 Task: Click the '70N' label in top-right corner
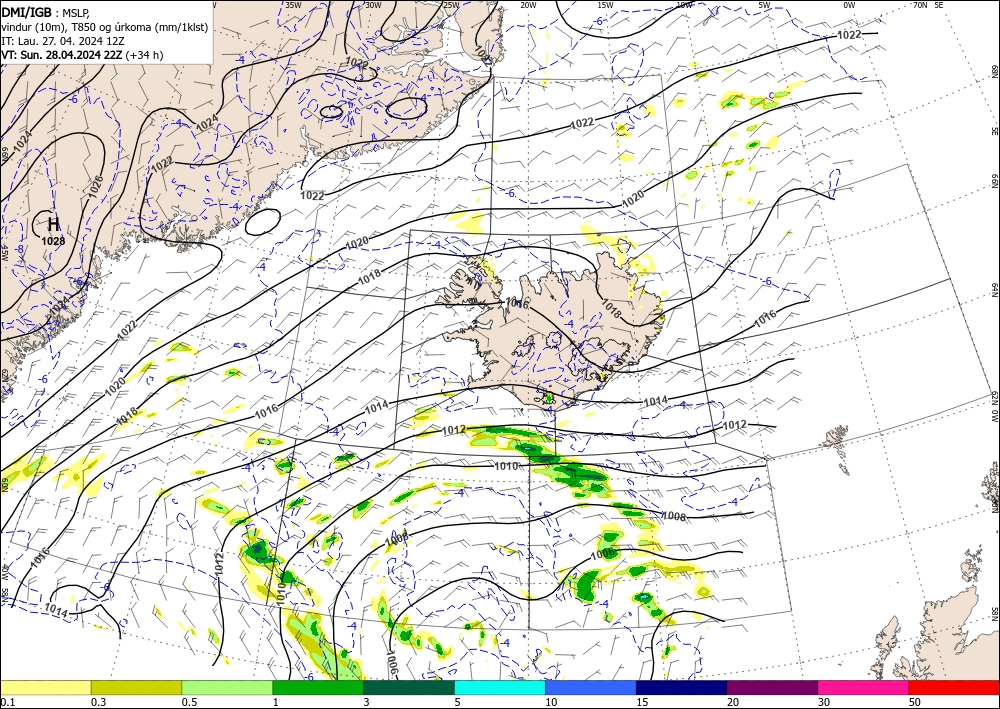pos(920,4)
